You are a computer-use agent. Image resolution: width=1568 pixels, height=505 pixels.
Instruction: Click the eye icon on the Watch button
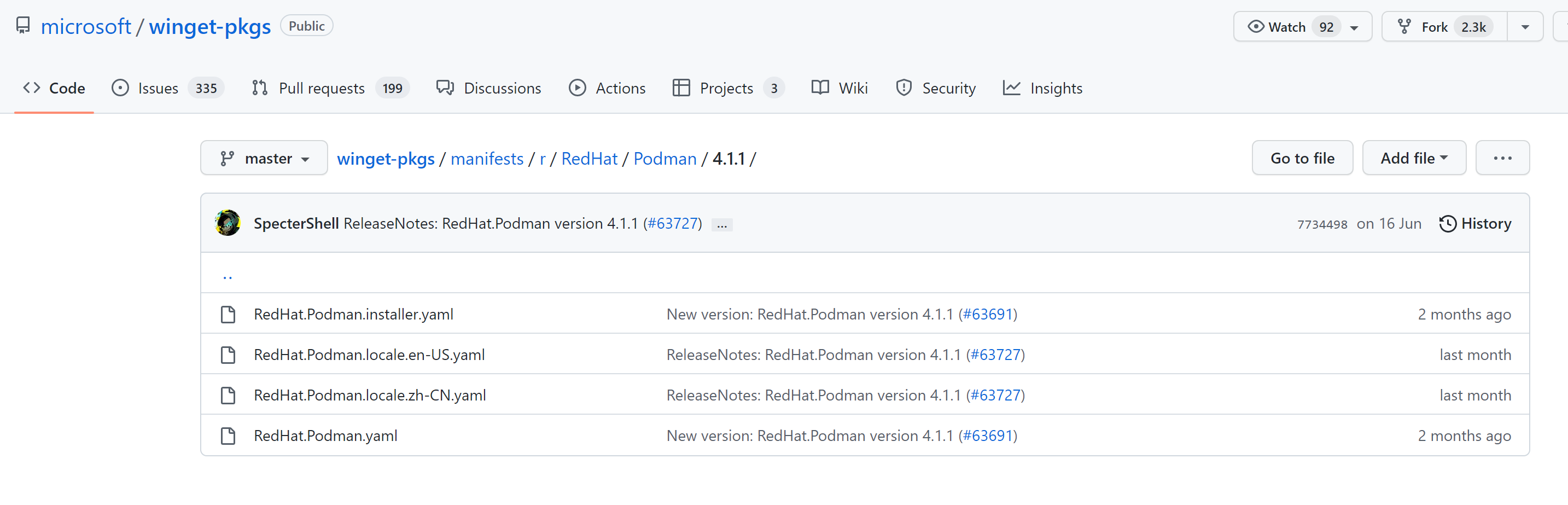tap(1256, 27)
